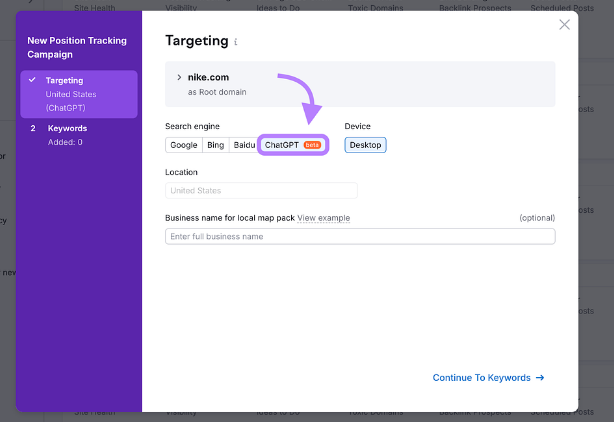Focus the Enter full business name field
Viewport: 614px width, 422px height.
[x=360, y=236]
